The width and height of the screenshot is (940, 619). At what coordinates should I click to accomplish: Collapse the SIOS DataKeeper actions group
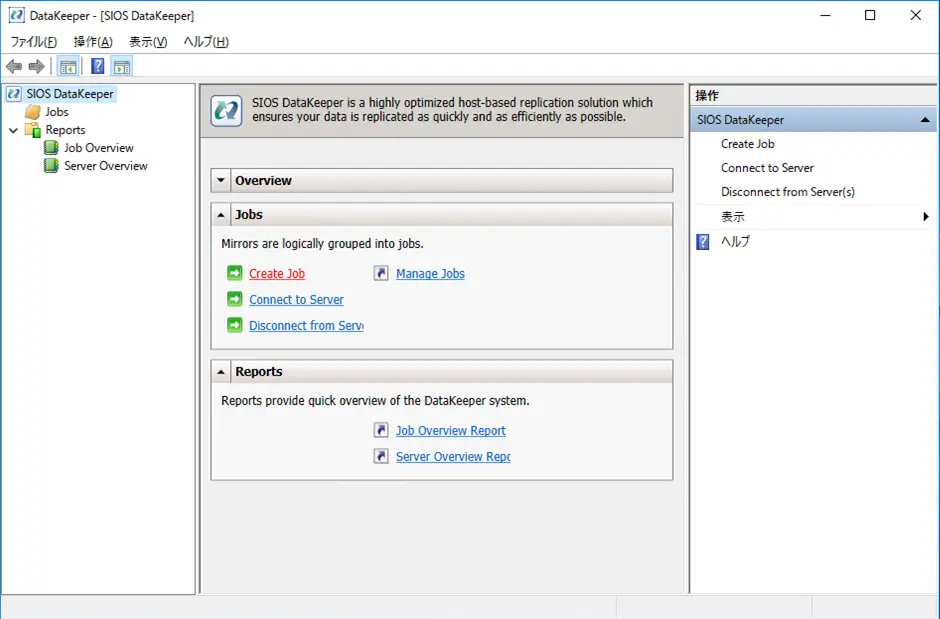point(925,120)
